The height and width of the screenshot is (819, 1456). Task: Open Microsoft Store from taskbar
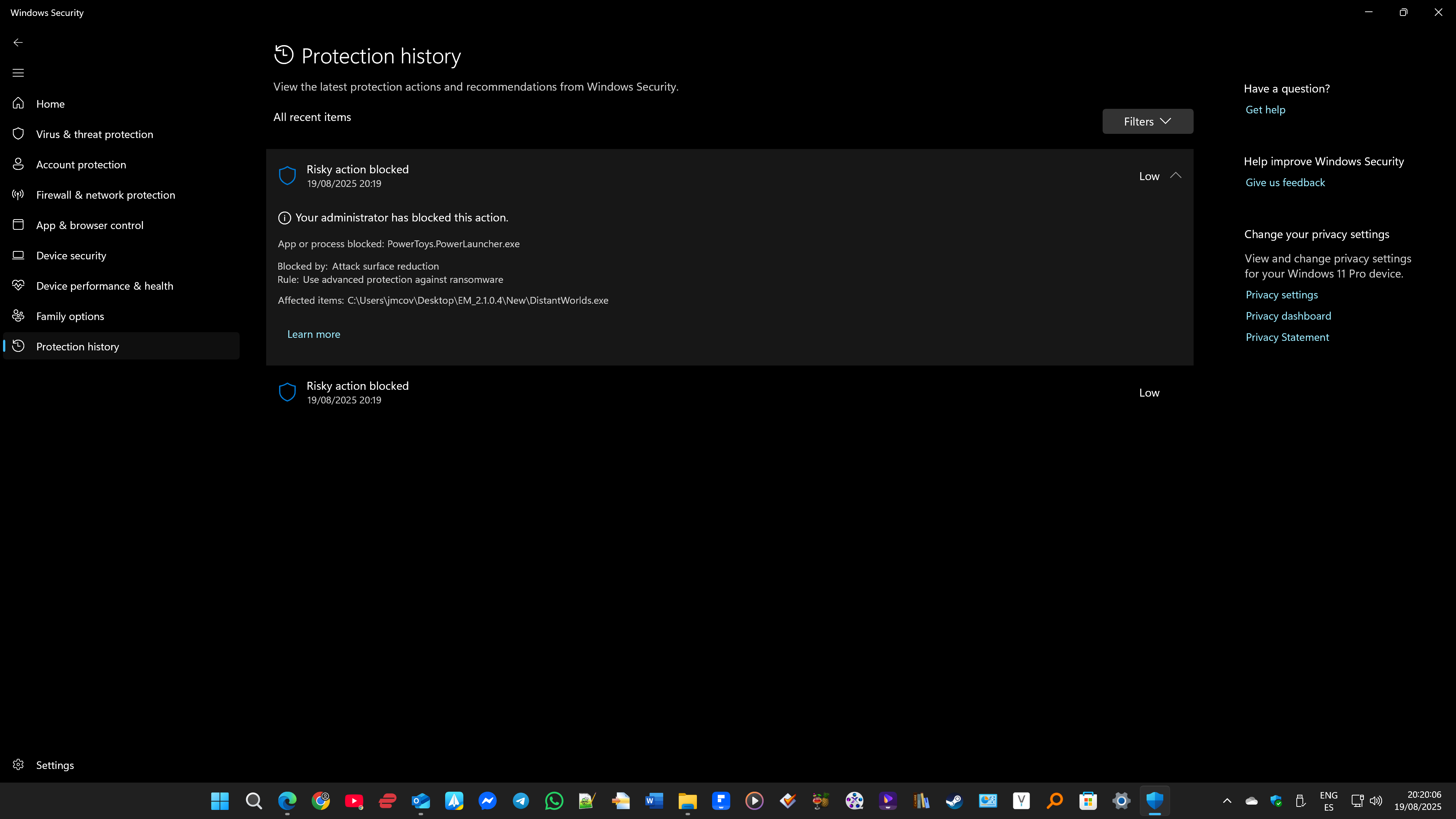1088,801
